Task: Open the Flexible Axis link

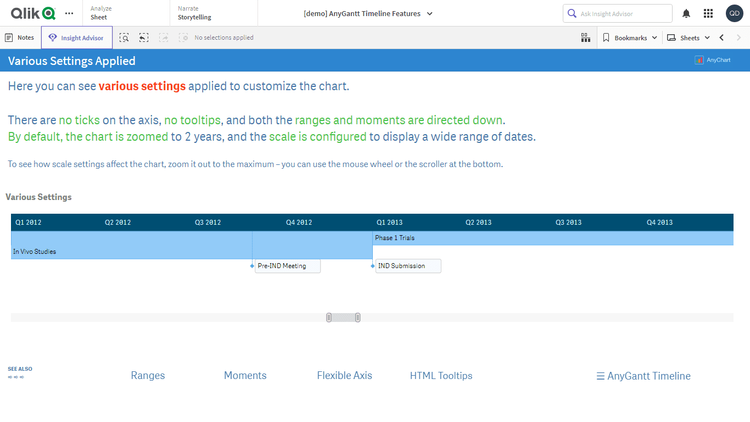Action: (344, 375)
